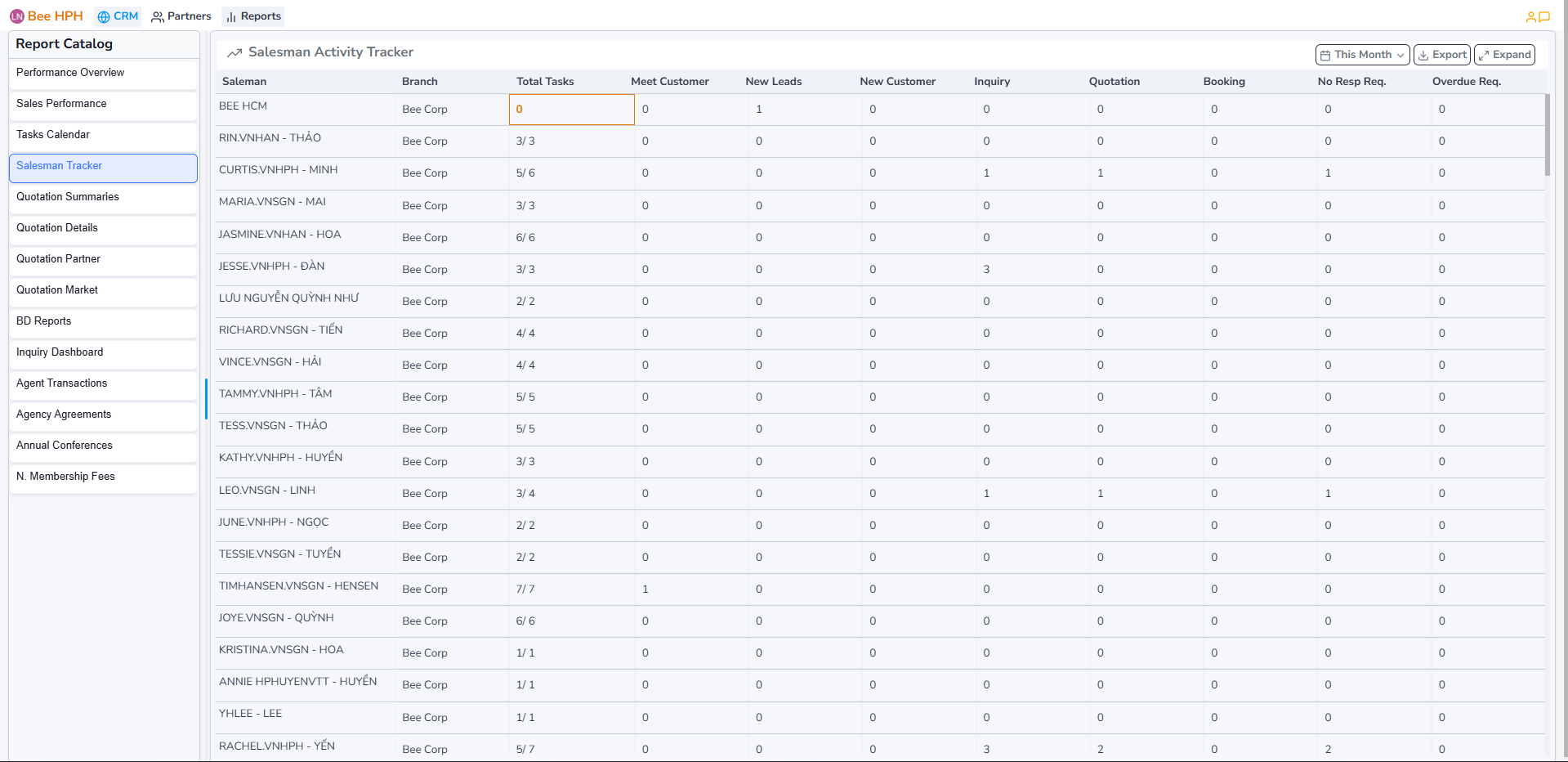The height and width of the screenshot is (762, 1568).
Task: Switch to the CRM tab
Action: 117,16
